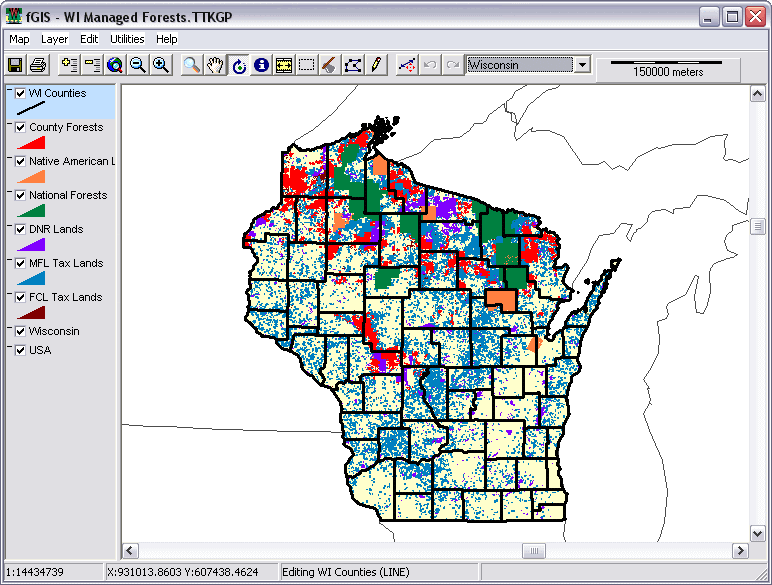Screen dimensions: 772x585
Task: Open the Edit menu
Action: [89, 39]
